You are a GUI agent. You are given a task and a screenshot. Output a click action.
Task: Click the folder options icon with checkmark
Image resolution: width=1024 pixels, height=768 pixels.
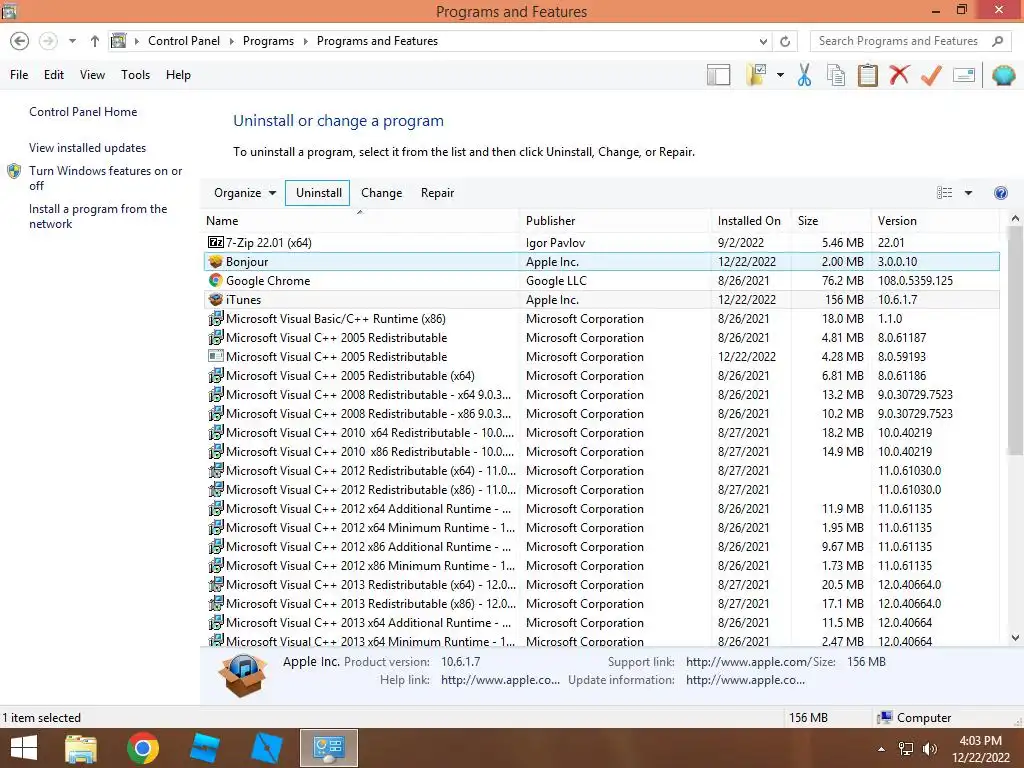tap(757, 75)
